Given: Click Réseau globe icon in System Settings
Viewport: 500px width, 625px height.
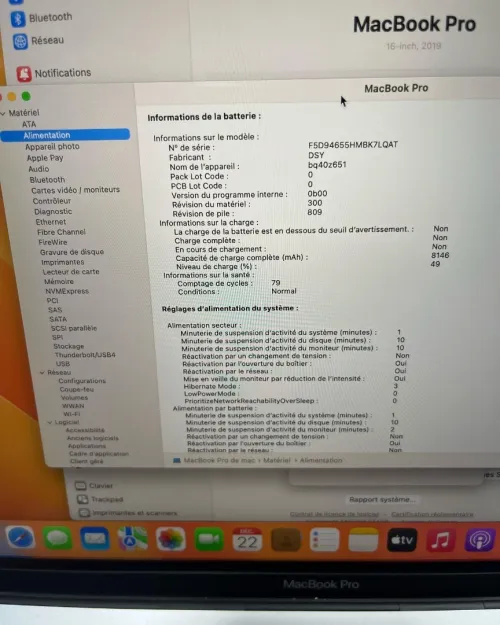Looking at the screenshot, I should click(x=20, y=41).
